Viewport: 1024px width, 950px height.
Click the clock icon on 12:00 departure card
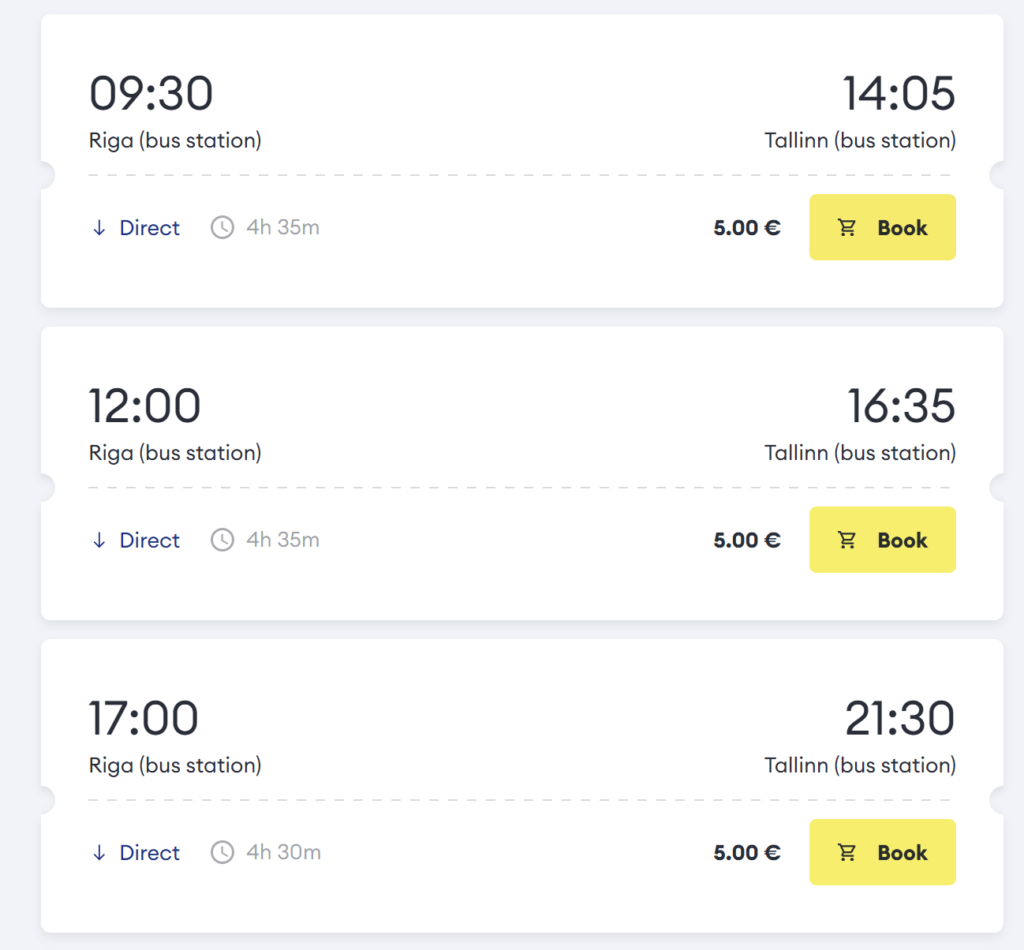point(222,540)
